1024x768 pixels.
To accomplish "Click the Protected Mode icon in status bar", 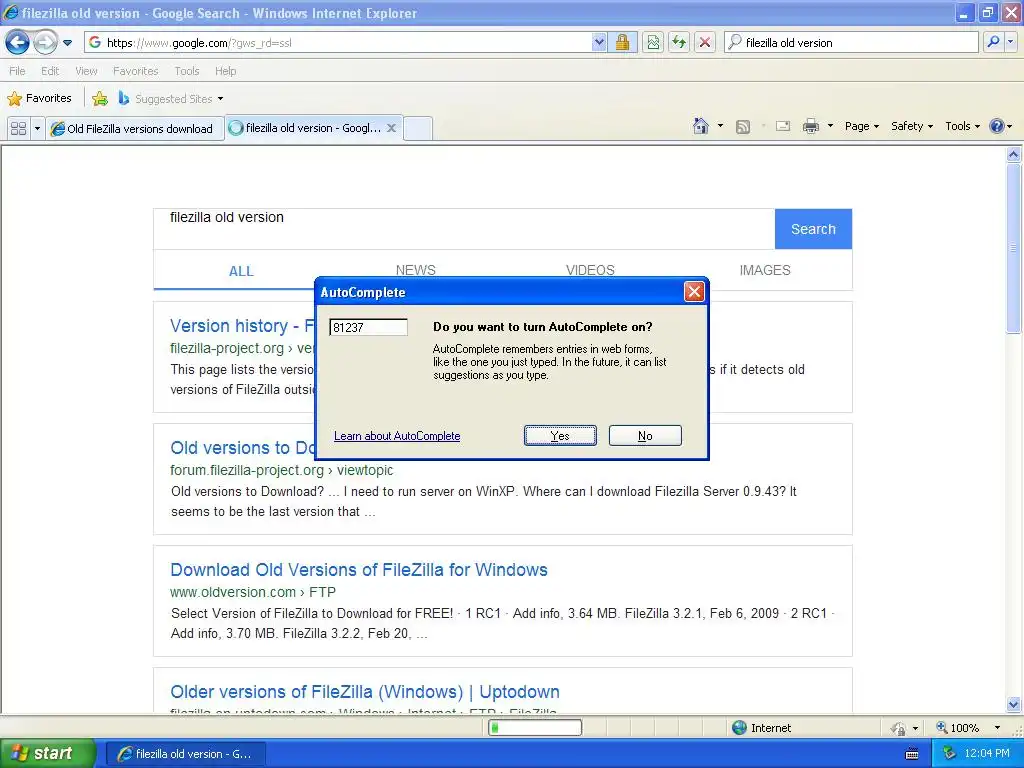I will pyautogui.click(x=899, y=728).
